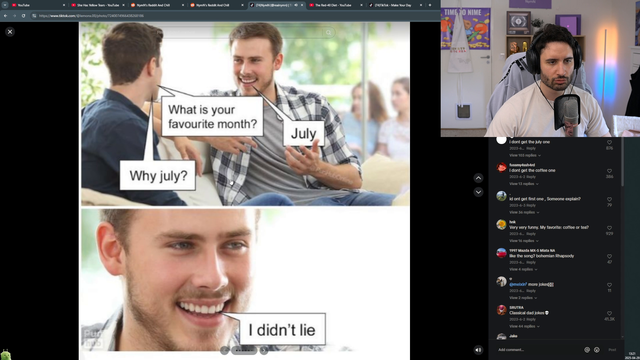The height and width of the screenshot is (360, 640).
Task: Like the 'I dont get the coffee one' comment
Action: pos(609,171)
